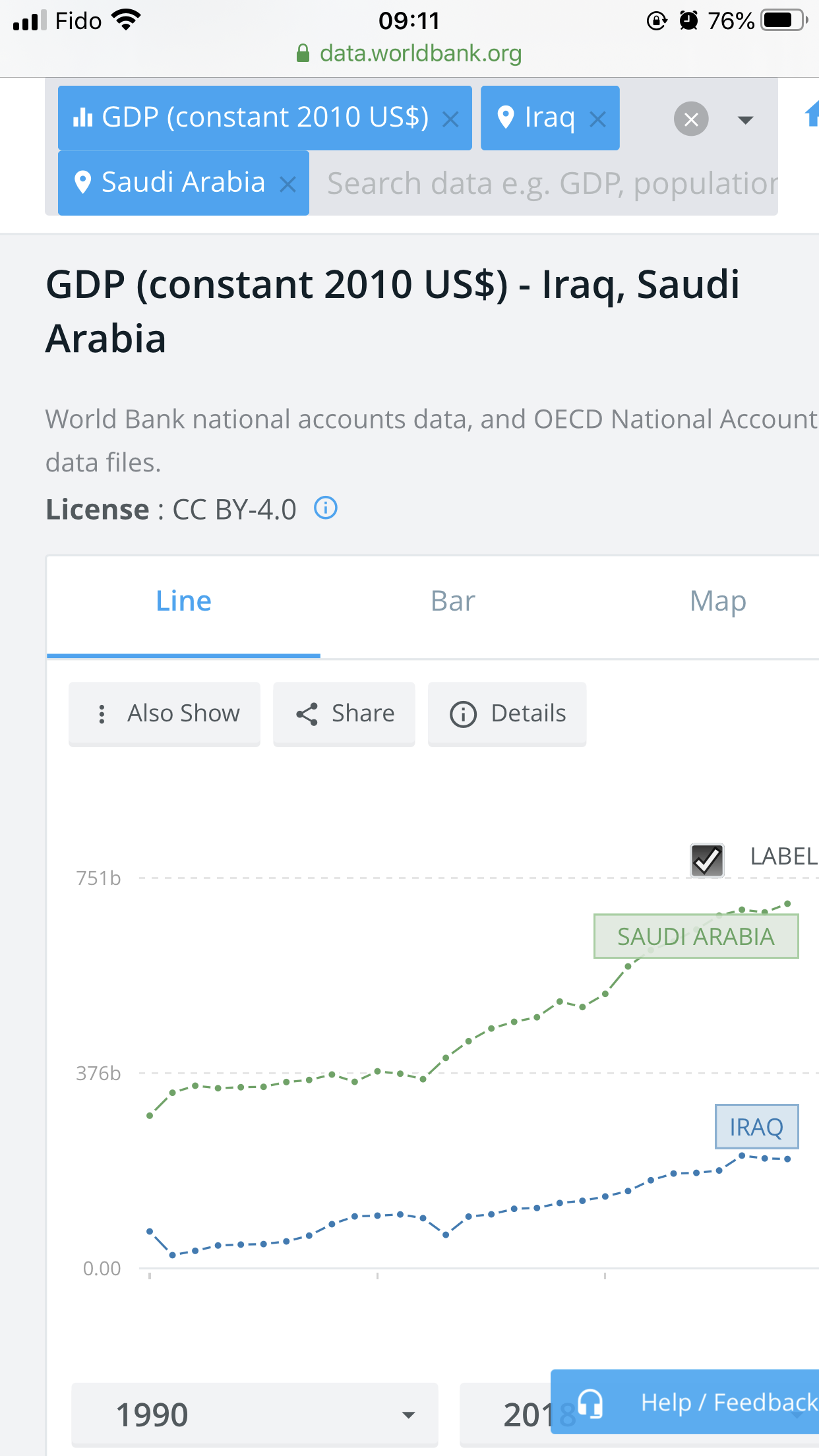Expand the search bar dropdown arrow
The width and height of the screenshot is (819, 1456).
pyautogui.click(x=745, y=120)
